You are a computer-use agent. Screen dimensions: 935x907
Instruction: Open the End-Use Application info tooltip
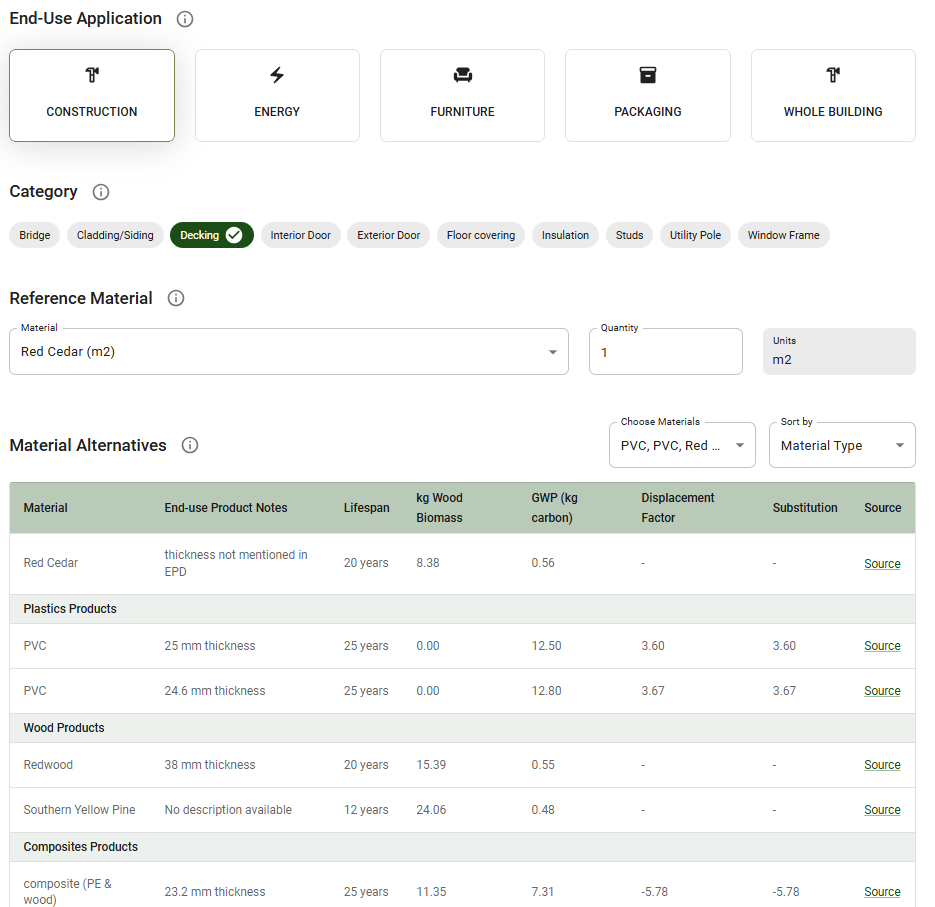184,18
